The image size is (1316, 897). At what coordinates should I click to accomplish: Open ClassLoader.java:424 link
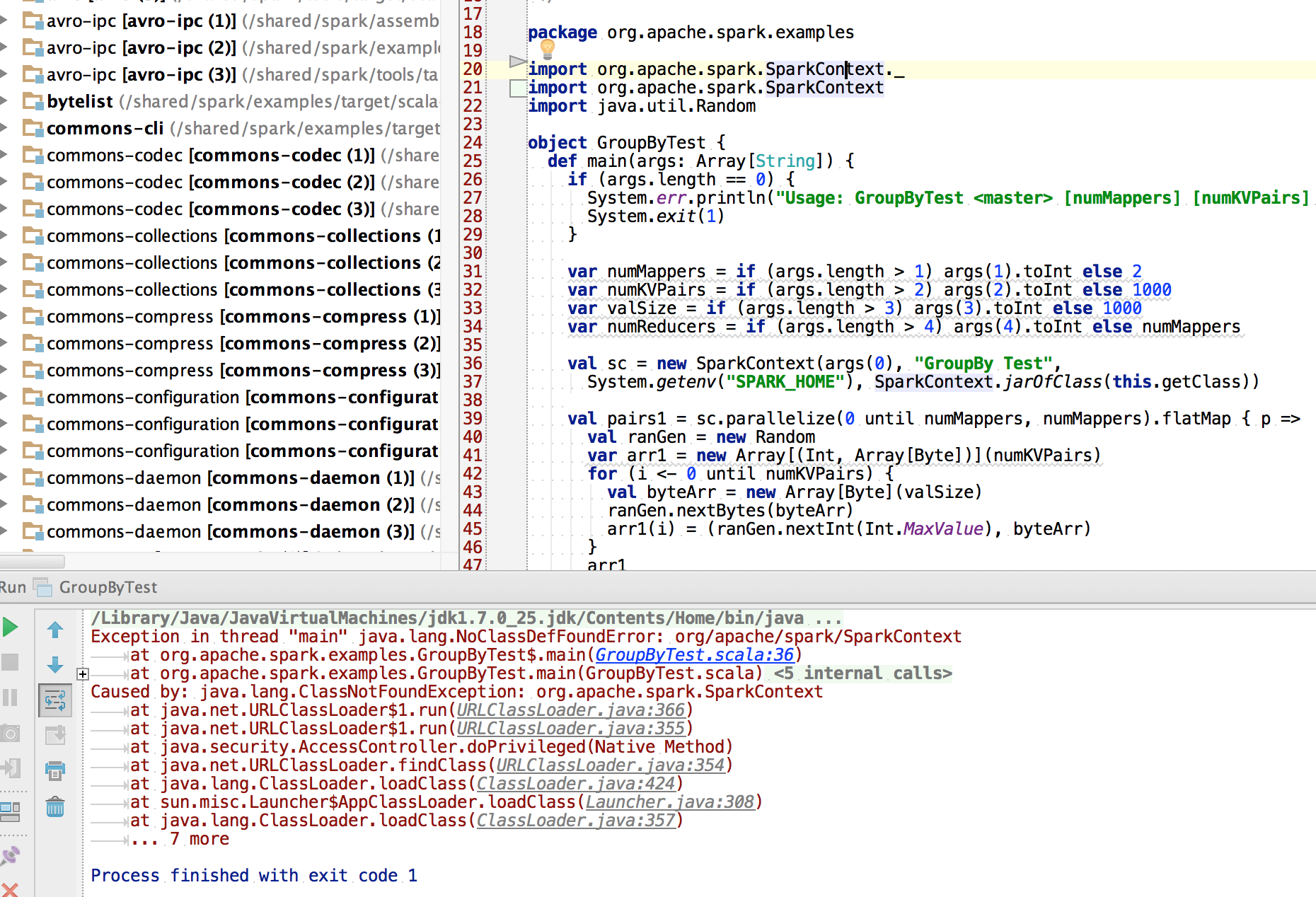575,784
